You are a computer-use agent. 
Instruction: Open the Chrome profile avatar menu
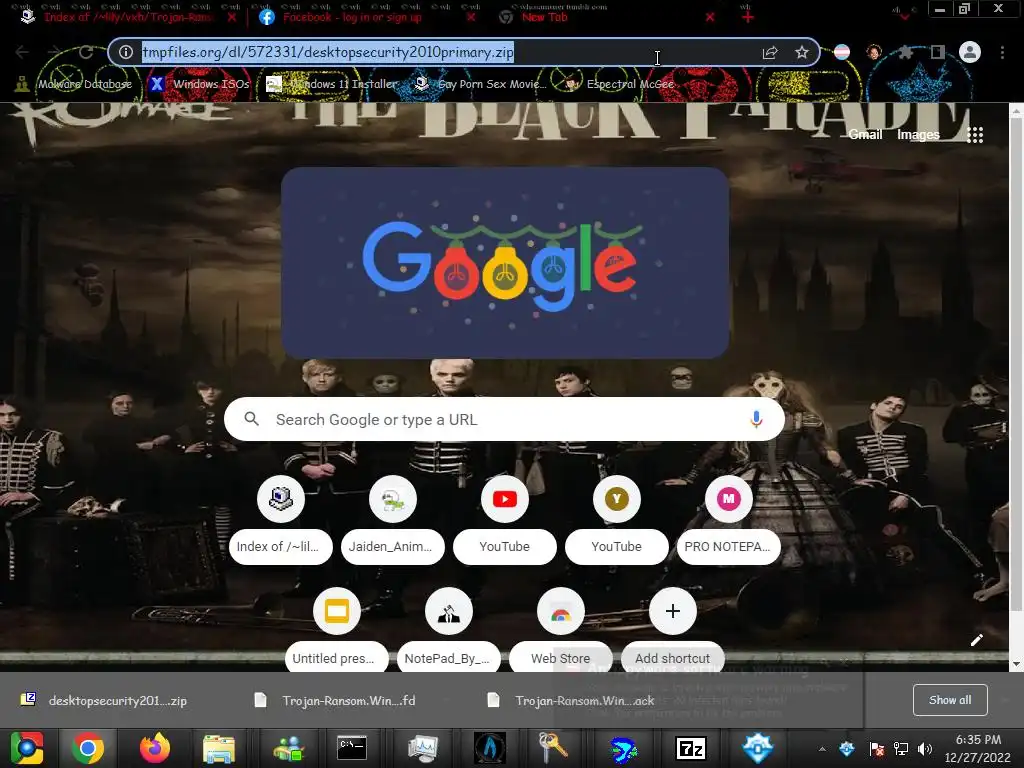click(970, 52)
